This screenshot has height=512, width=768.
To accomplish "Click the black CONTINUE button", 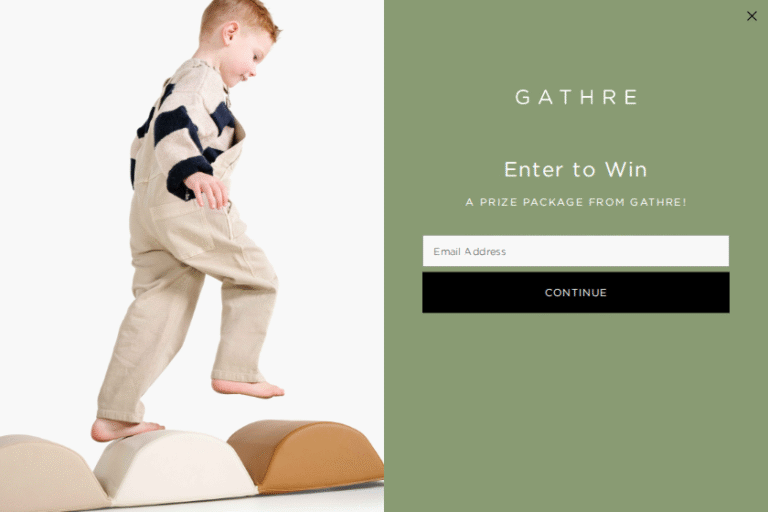I will pos(576,293).
